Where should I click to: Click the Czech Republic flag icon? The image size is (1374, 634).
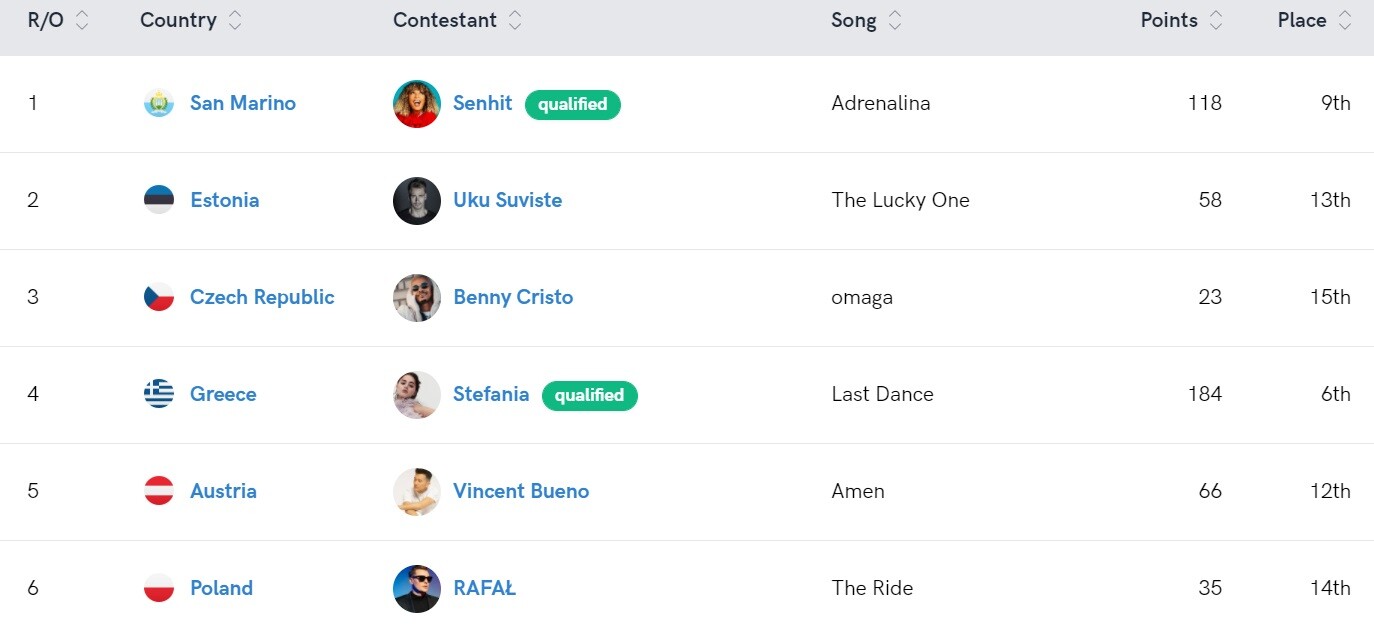[159, 297]
